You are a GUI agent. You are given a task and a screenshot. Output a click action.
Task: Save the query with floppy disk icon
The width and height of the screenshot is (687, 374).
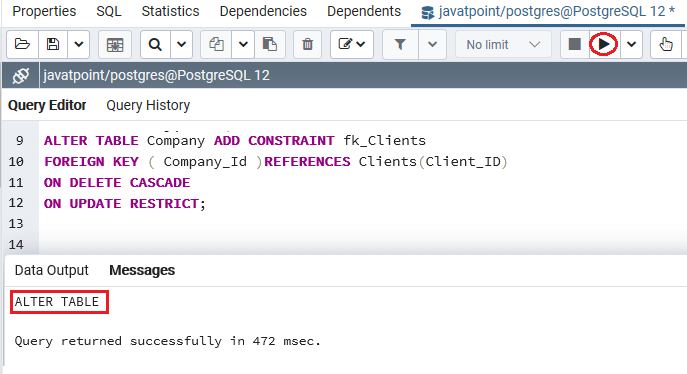click(x=53, y=44)
